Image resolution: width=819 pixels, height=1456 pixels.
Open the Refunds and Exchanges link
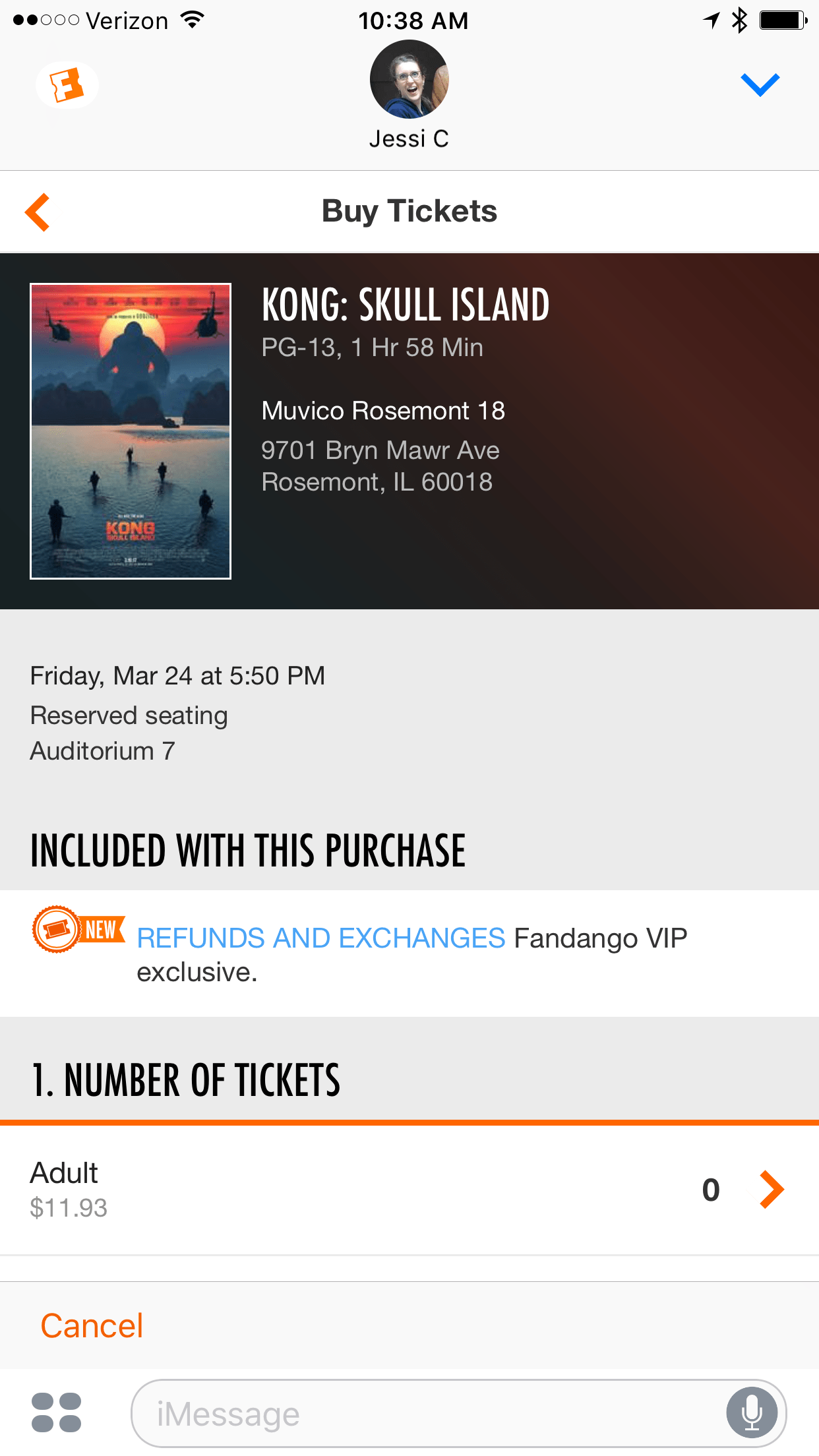(x=320, y=938)
